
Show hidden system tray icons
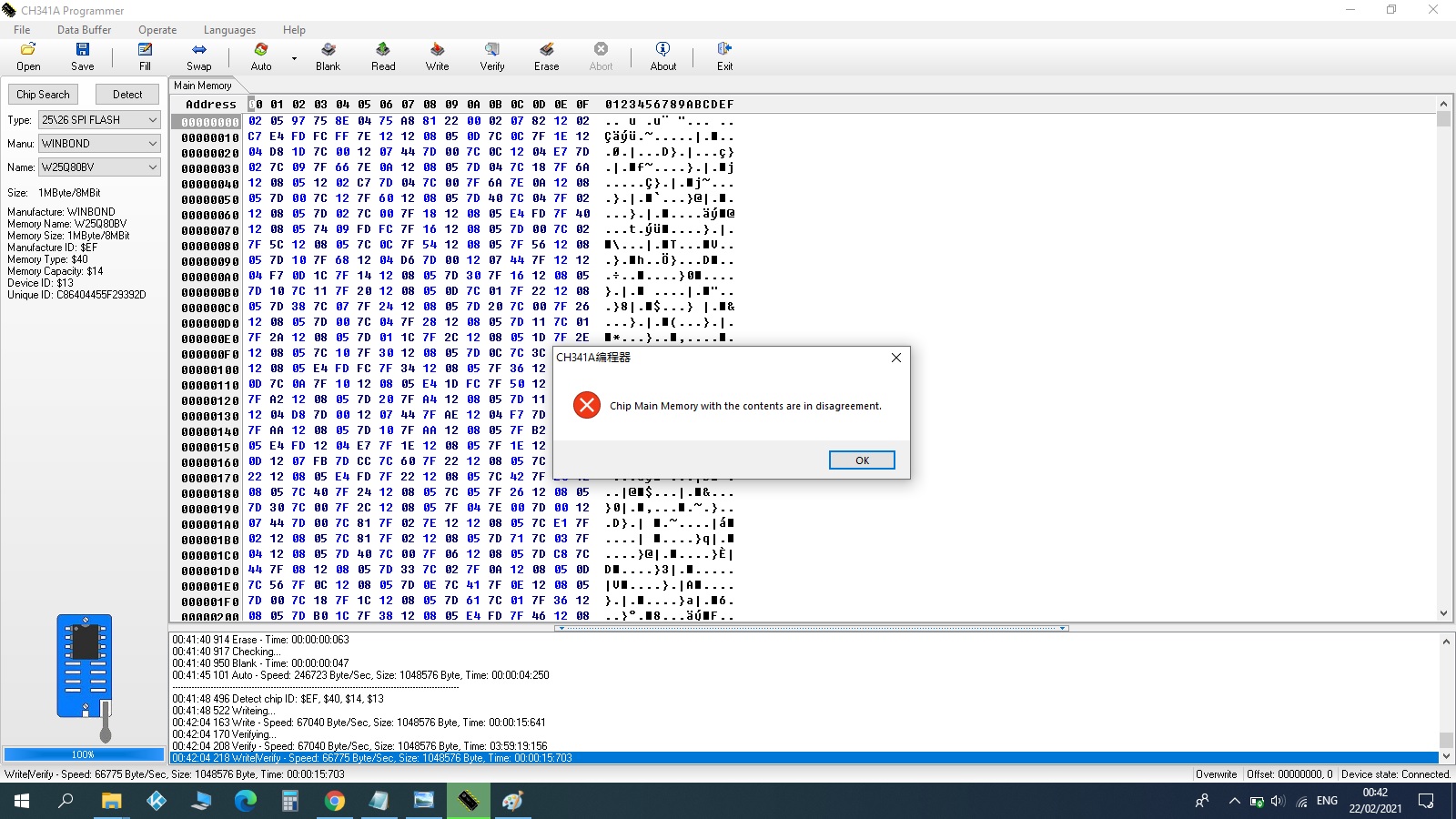[x=1234, y=801]
